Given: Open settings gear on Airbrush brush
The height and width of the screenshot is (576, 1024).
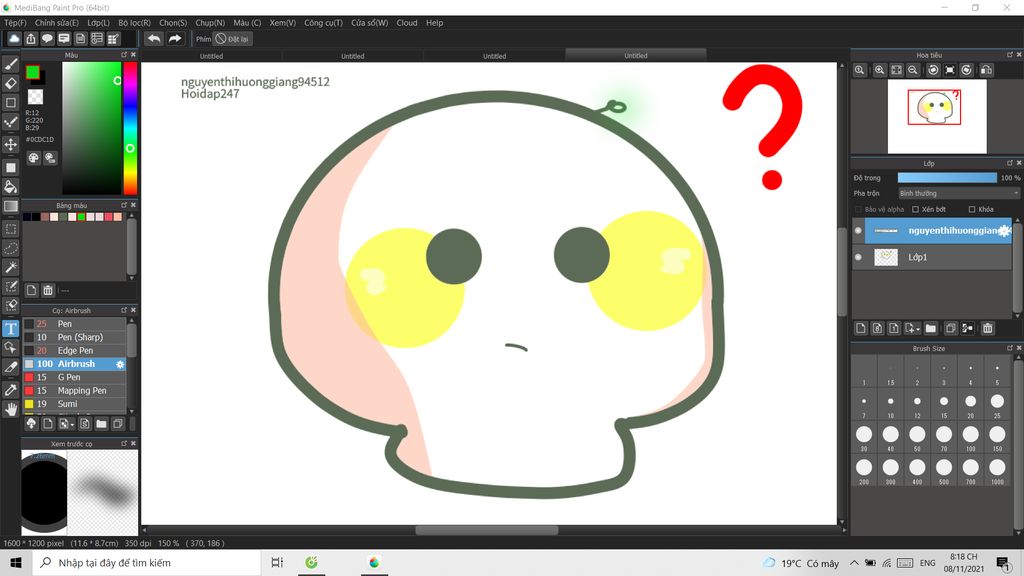Looking at the screenshot, I should [x=120, y=364].
